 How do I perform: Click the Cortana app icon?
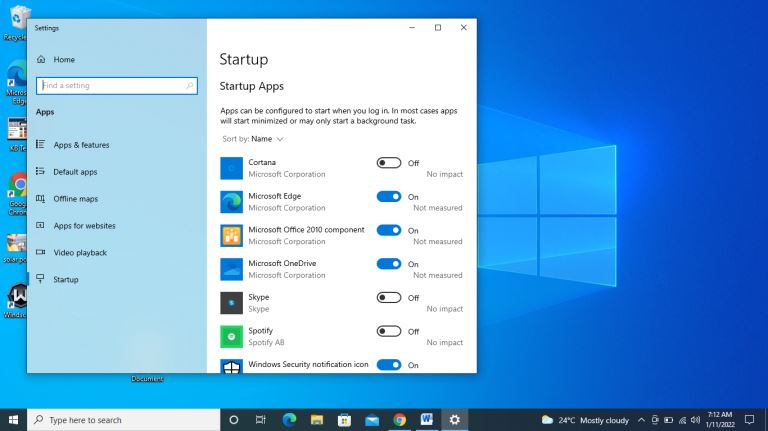[231, 168]
